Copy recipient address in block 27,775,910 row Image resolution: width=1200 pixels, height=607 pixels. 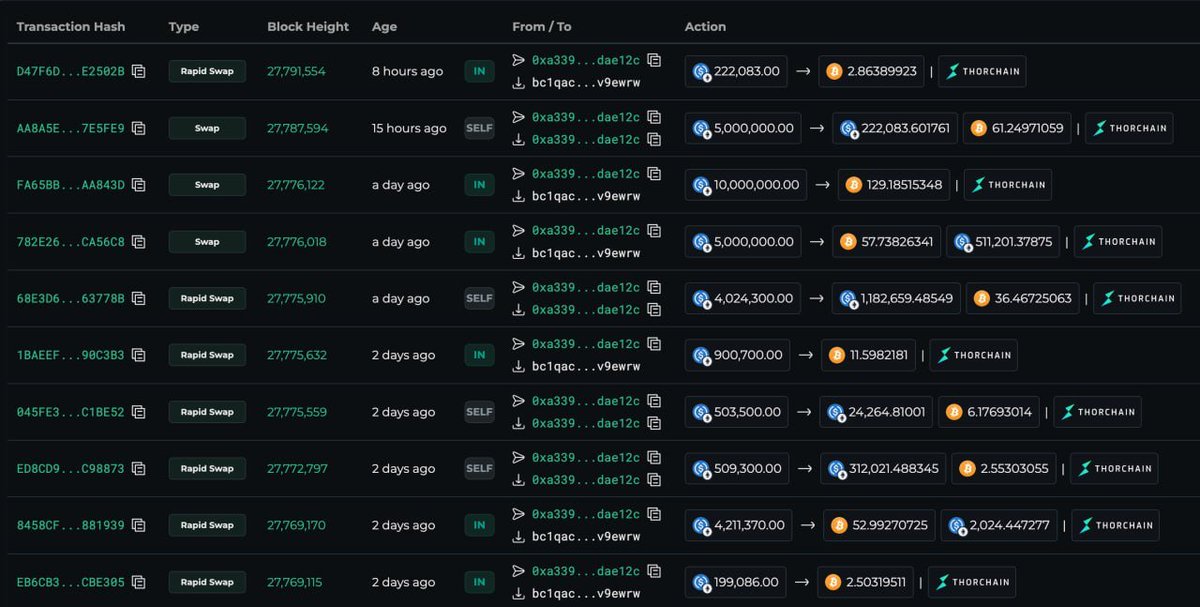point(654,310)
